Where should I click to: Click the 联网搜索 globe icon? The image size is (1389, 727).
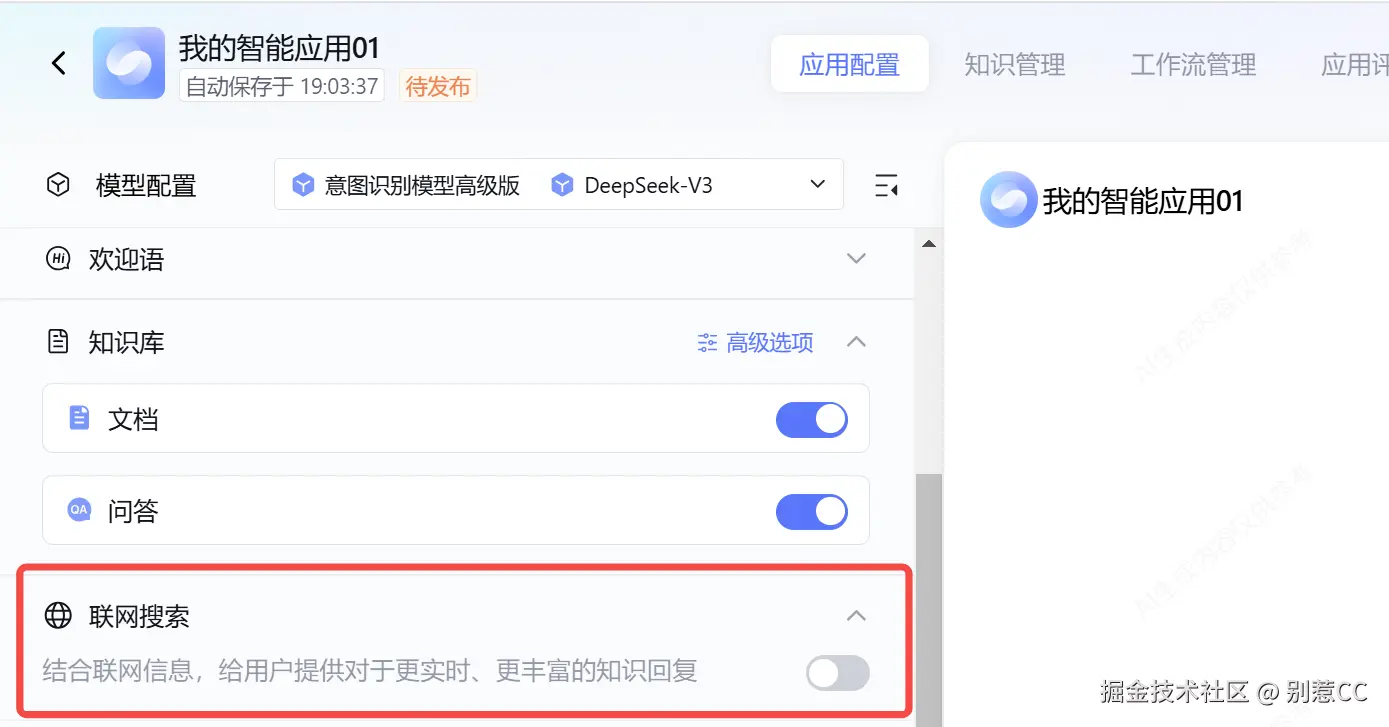(58, 616)
